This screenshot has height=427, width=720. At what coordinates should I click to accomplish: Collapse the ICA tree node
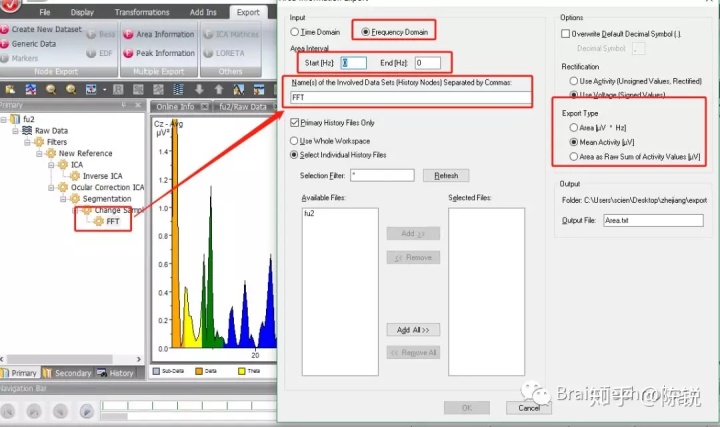pos(51,165)
